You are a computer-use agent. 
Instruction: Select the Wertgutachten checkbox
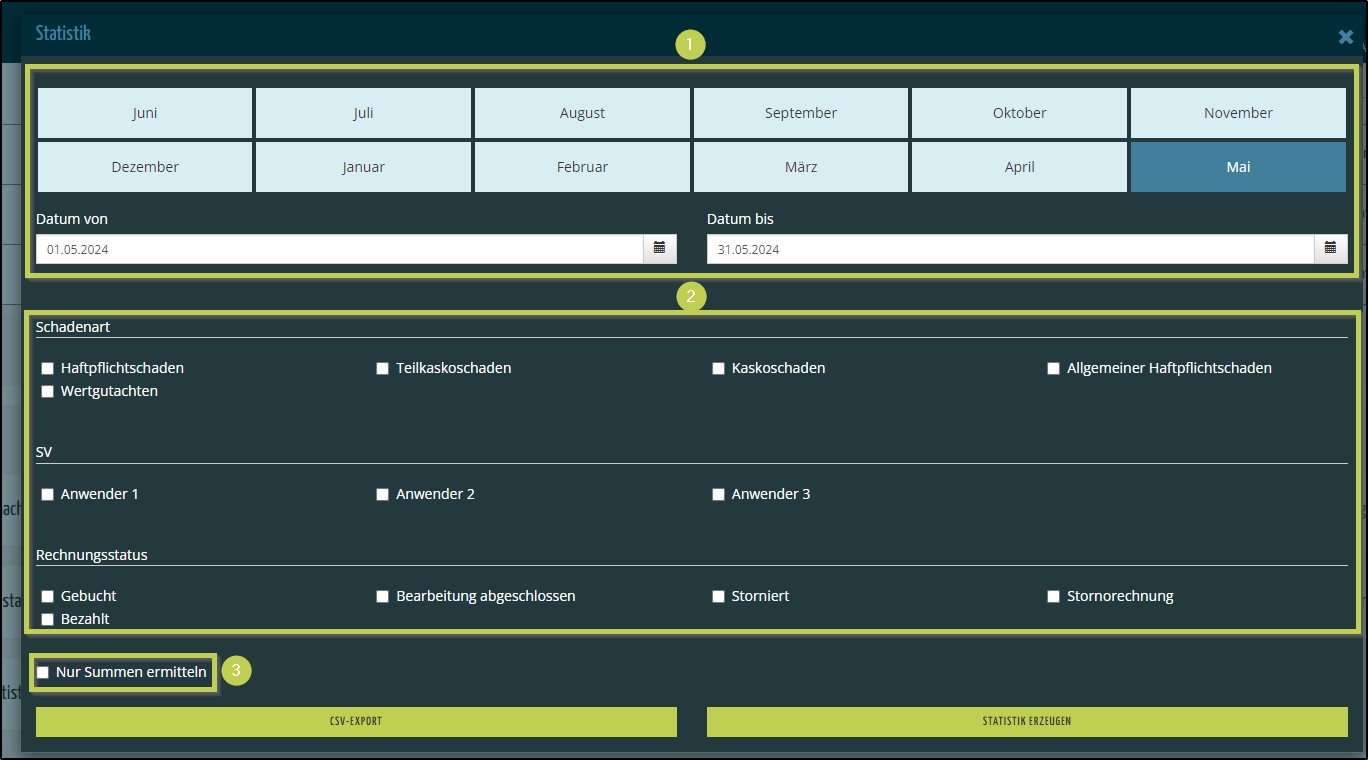47,392
